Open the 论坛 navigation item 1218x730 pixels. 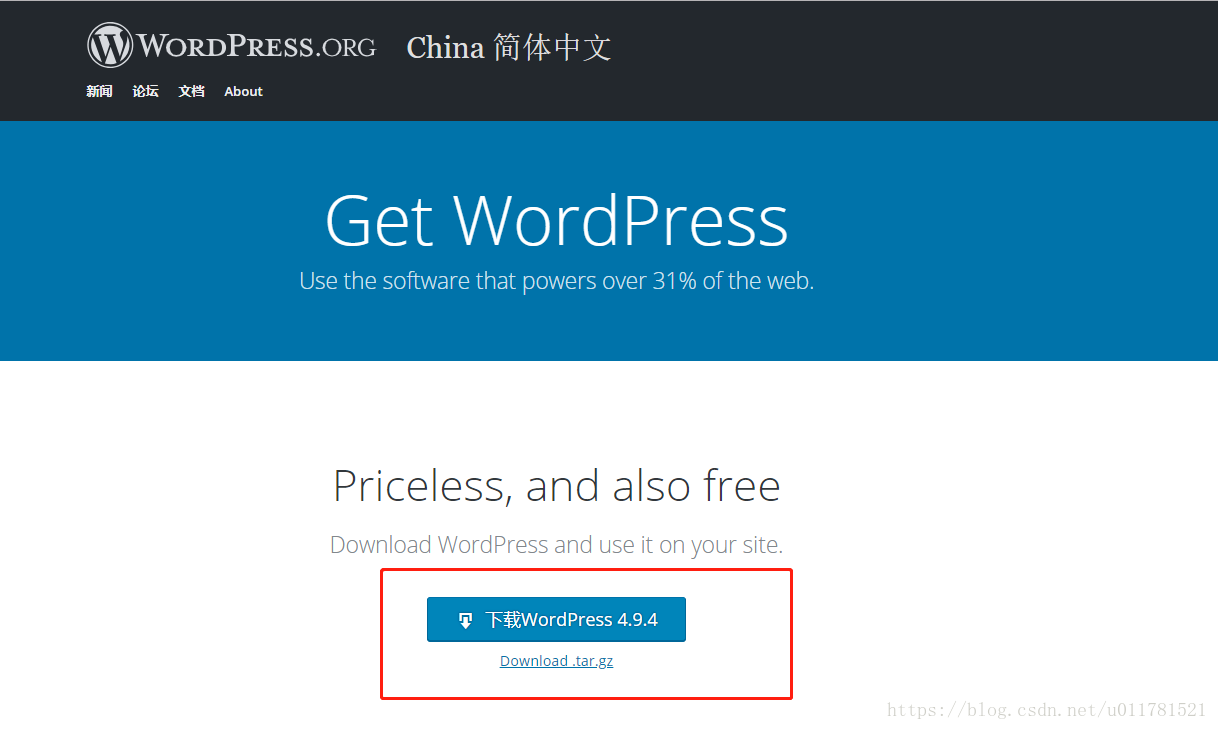click(x=145, y=91)
